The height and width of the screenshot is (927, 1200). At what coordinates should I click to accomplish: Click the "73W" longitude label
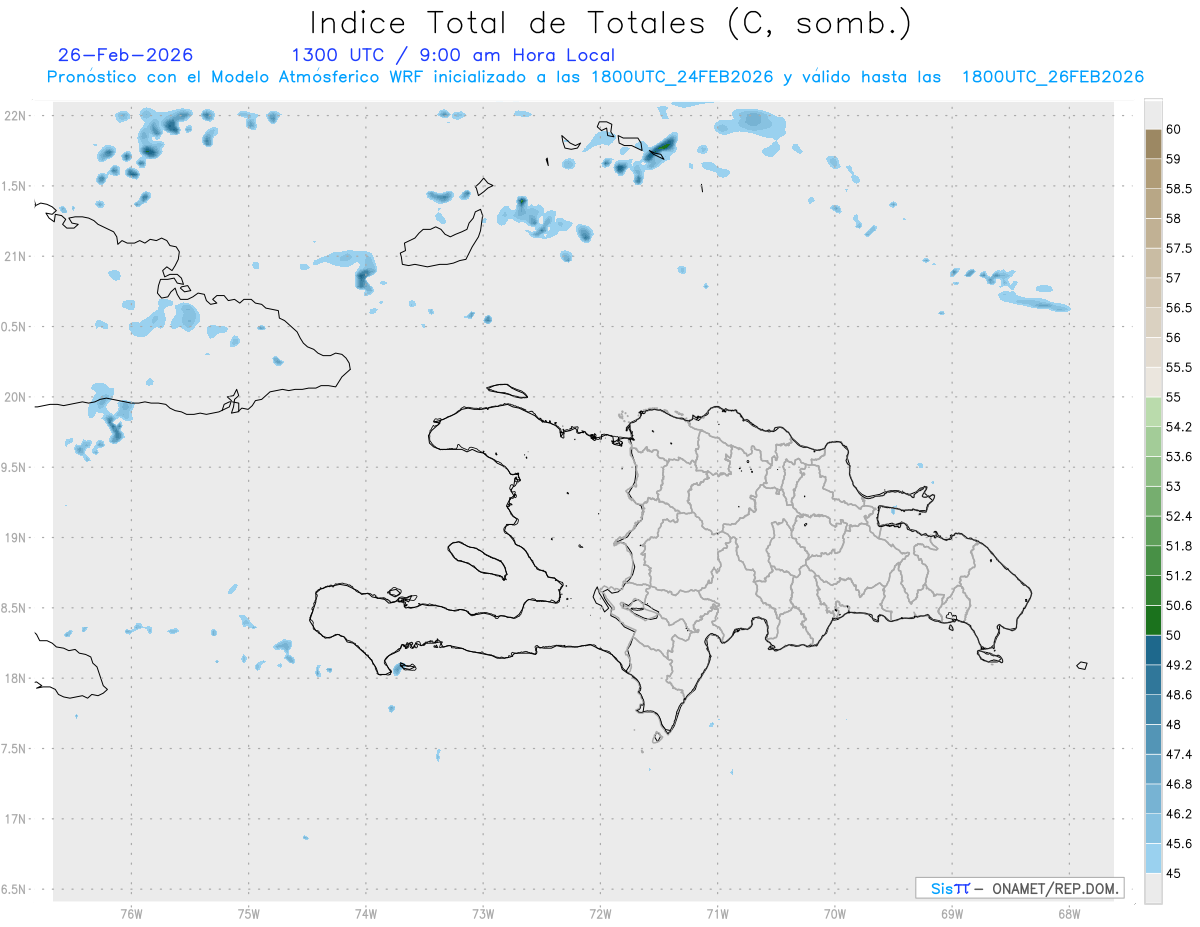click(483, 913)
